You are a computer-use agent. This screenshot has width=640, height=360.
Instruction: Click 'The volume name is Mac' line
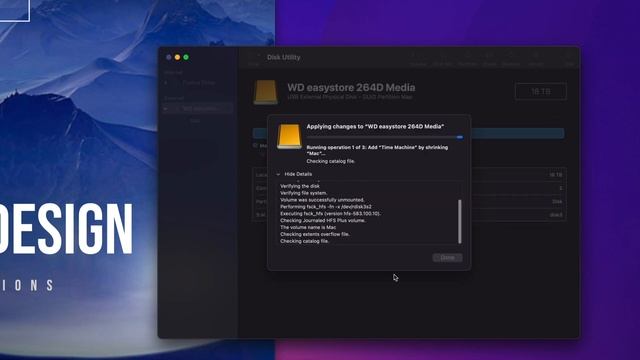pyautogui.click(x=308, y=227)
